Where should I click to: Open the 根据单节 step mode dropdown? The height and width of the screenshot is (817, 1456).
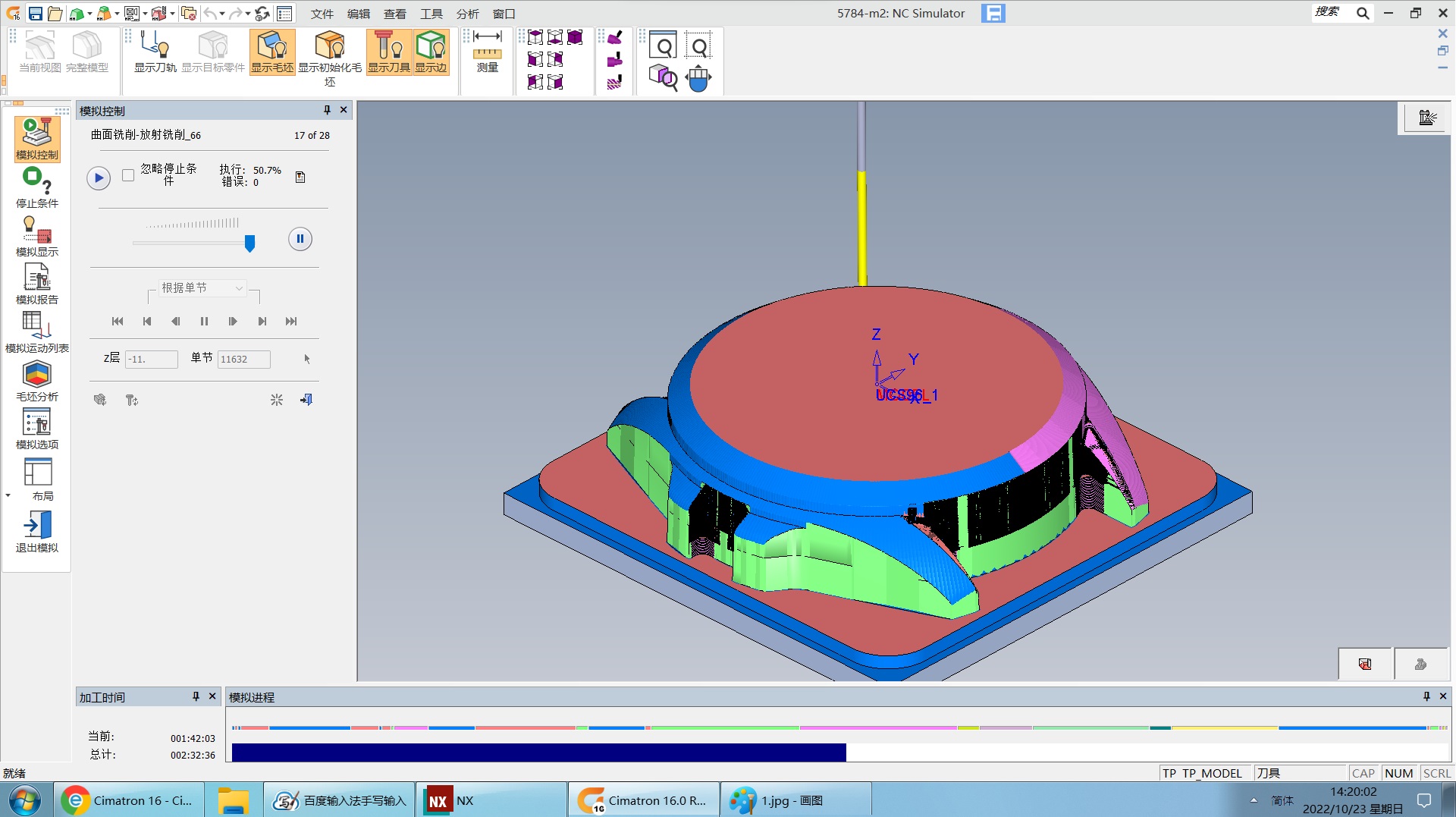(x=202, y=288)
